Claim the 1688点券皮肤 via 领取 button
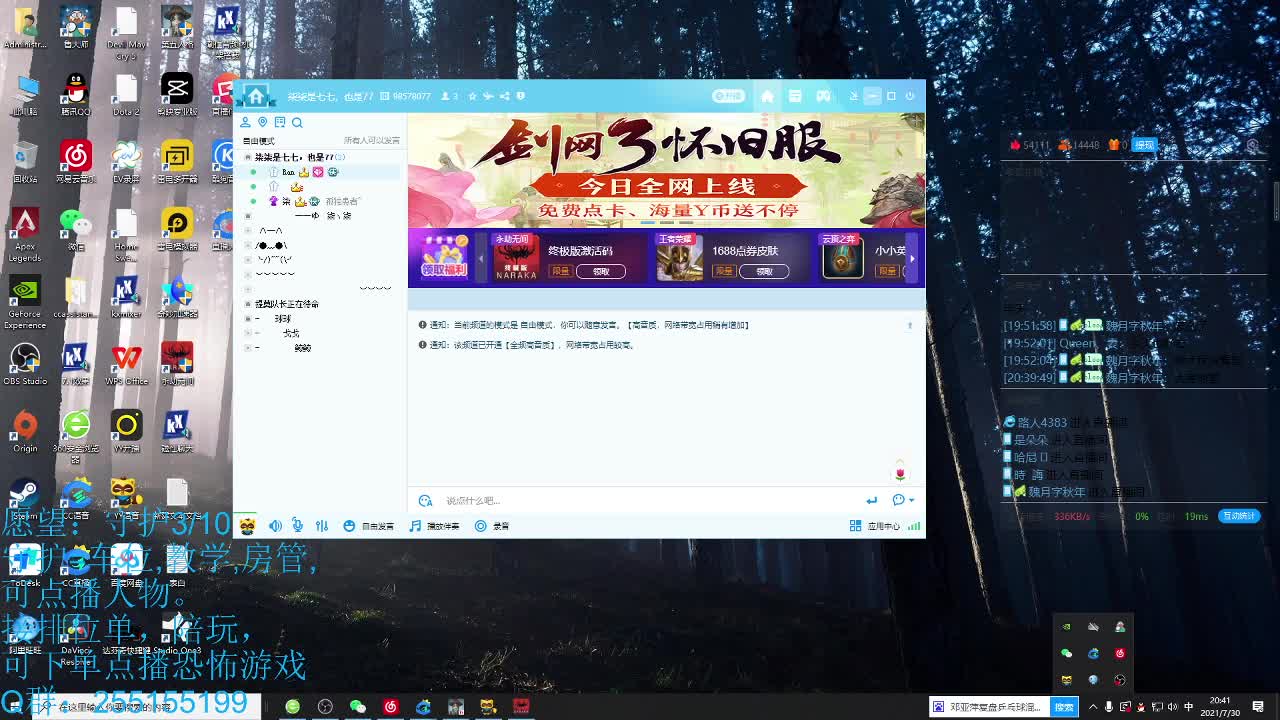Viewport: 1280px width, 720px height. (764, 271)
